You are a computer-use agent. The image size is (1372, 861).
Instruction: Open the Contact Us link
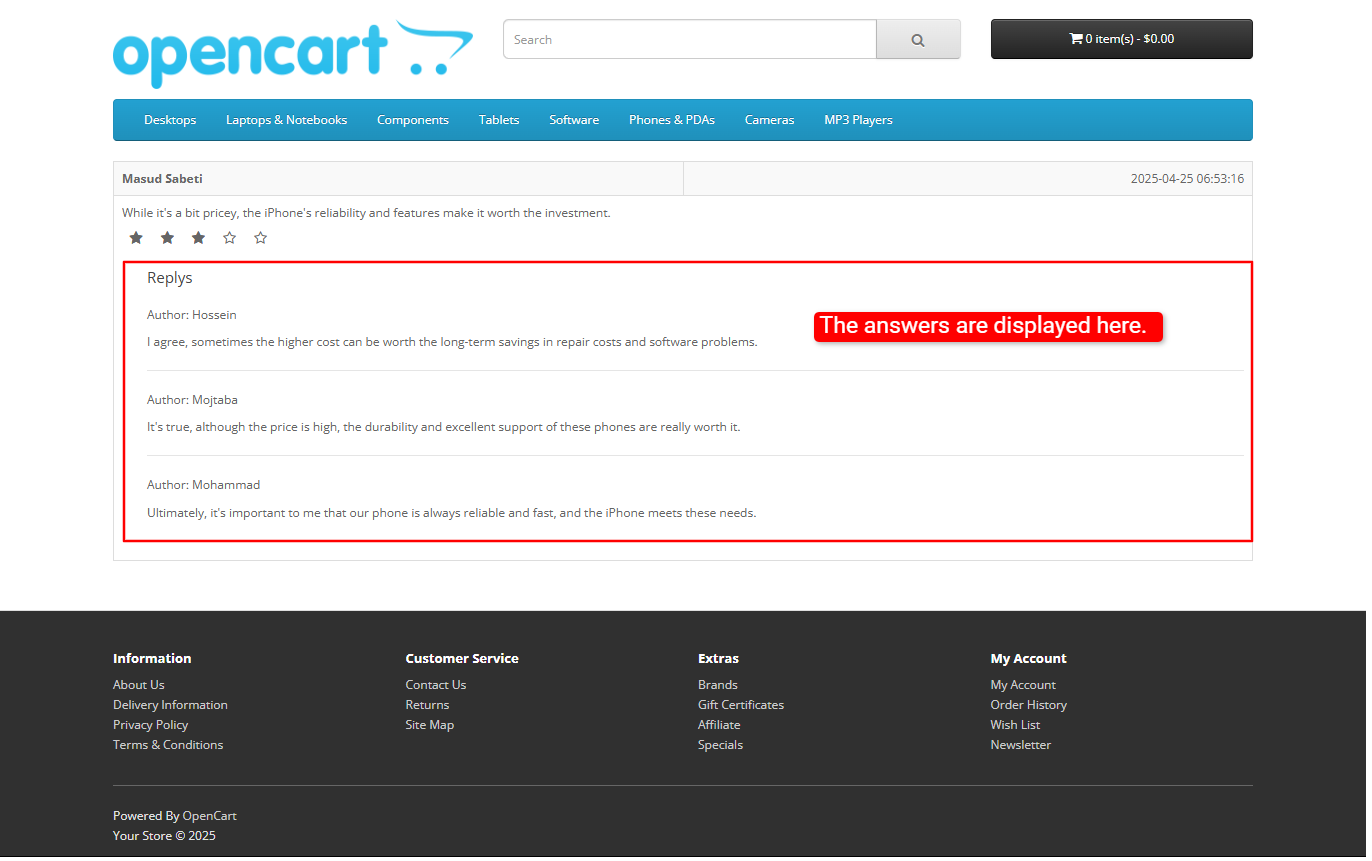tap(437, 687)
